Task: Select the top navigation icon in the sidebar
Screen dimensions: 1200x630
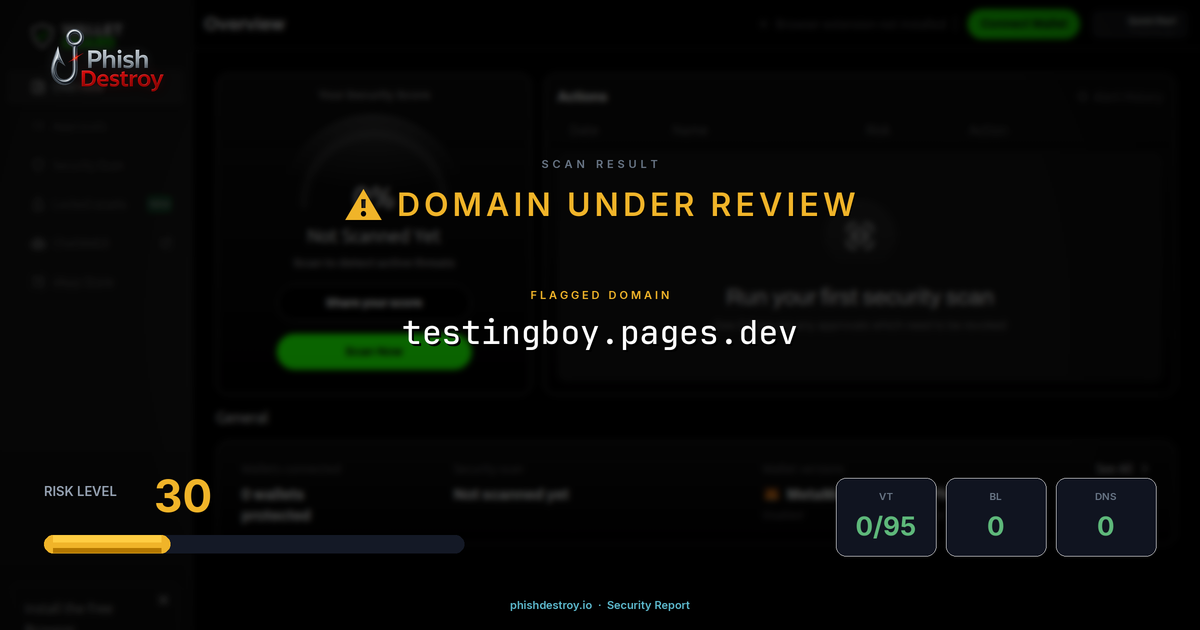Action: coord(38,87)
